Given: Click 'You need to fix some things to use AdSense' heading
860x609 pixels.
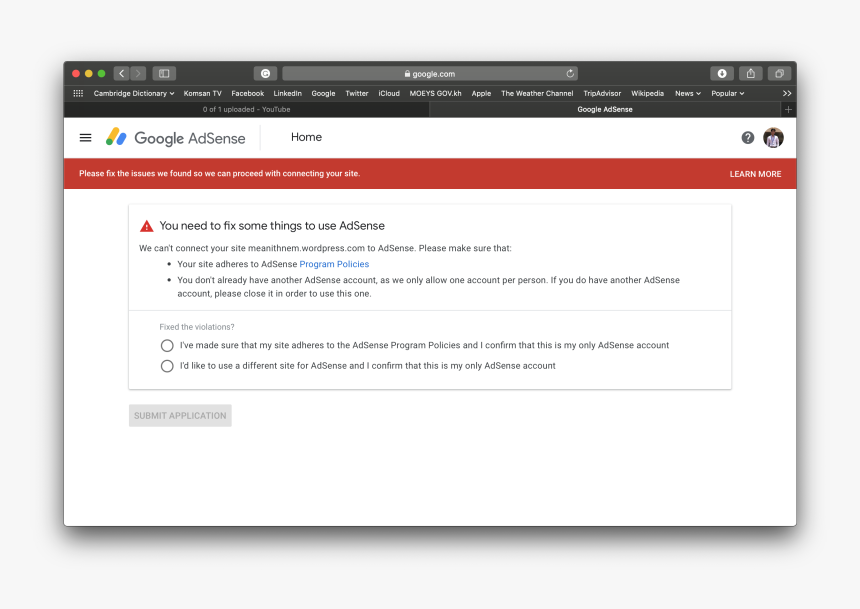Looking at the screenshot, I should click(272, 225).
